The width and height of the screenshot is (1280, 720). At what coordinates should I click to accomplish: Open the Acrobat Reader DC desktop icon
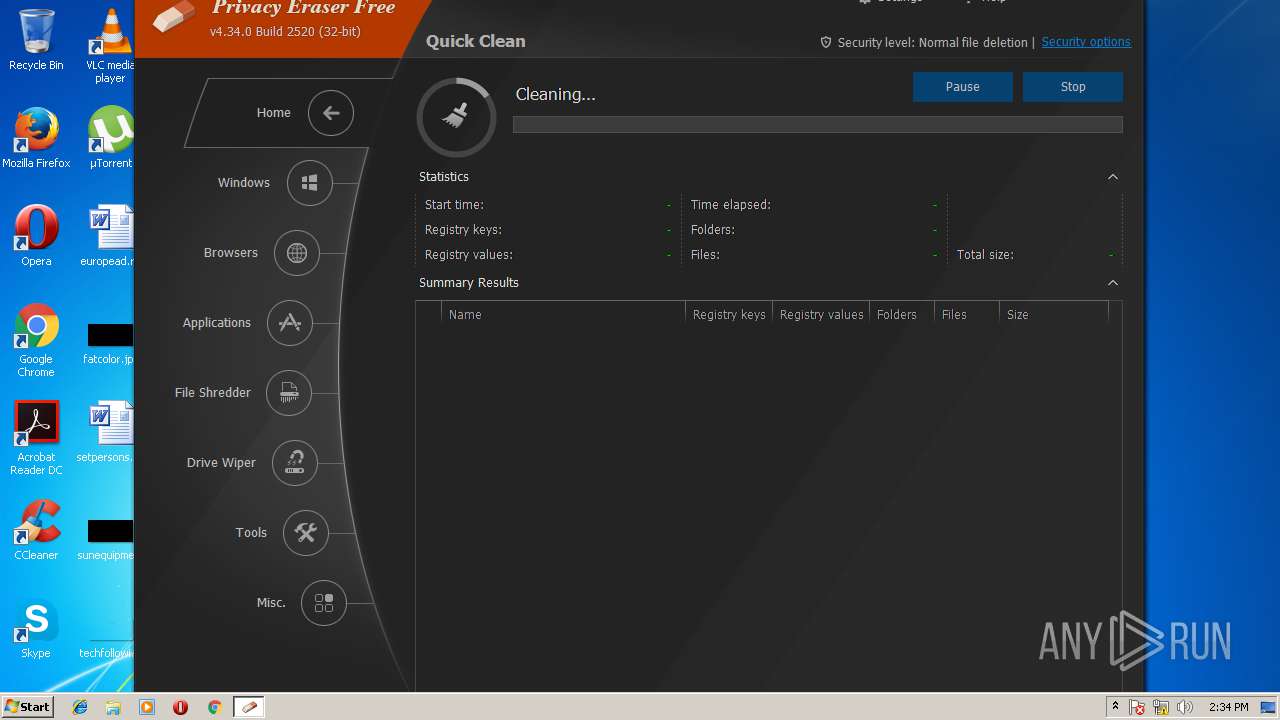(x=36, y=438)
